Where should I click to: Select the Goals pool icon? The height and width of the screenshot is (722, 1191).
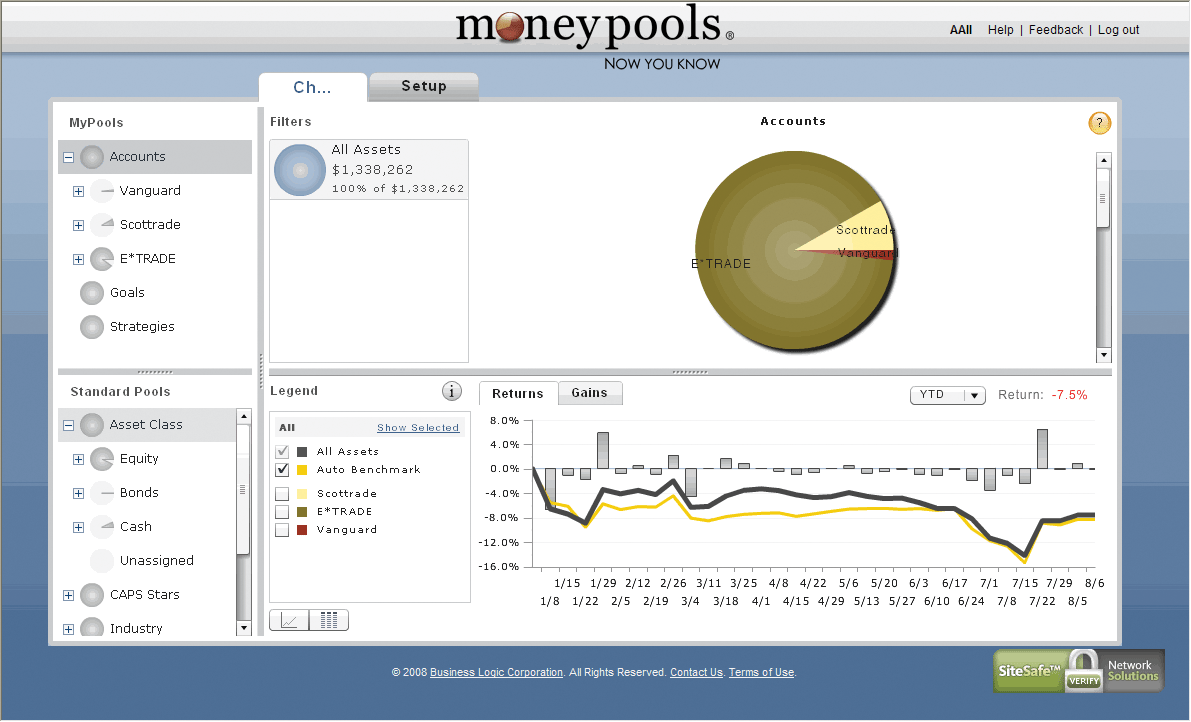click(x=92, y=293)
